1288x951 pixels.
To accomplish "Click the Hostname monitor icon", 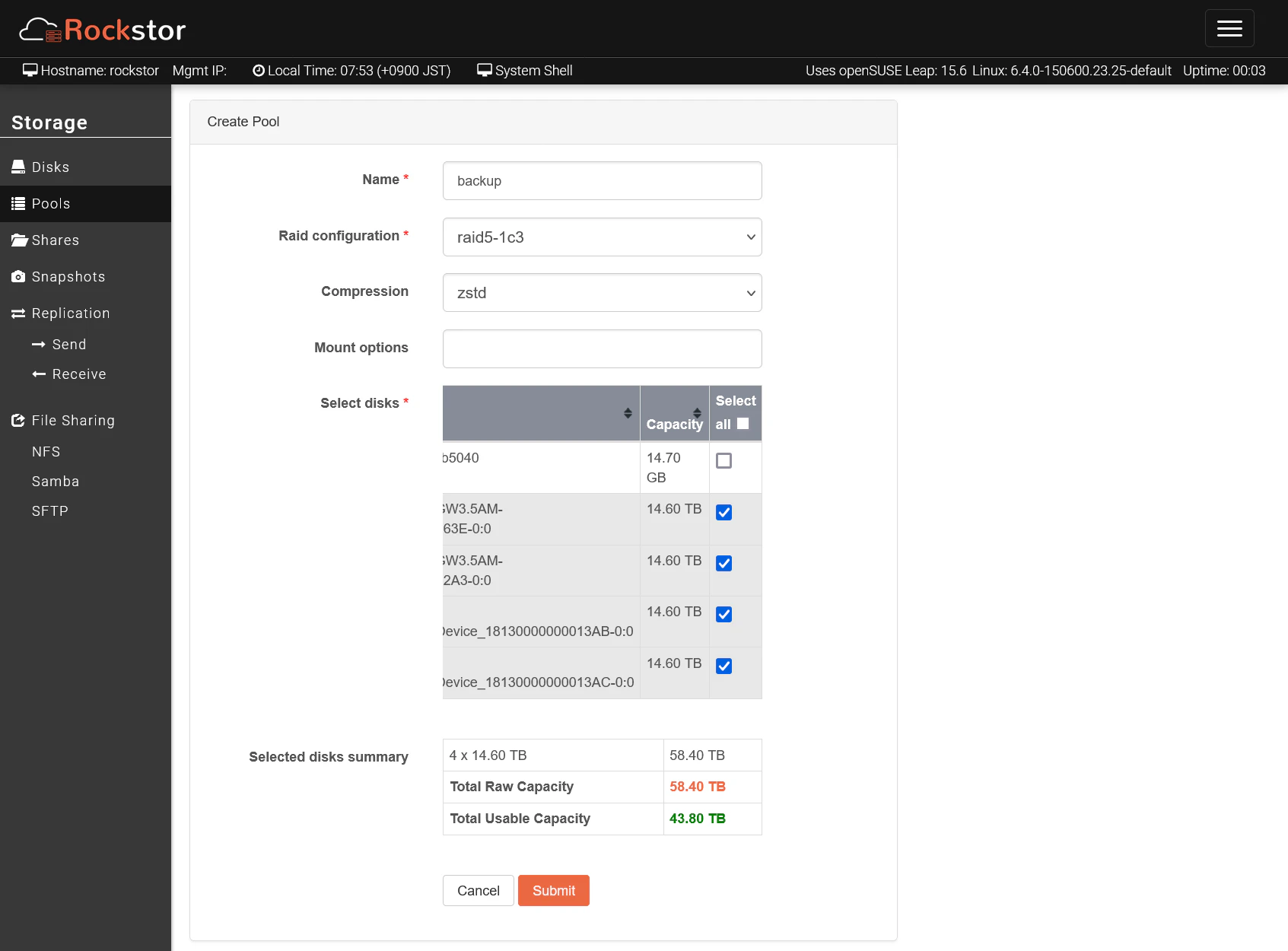I will click(30, 70).
